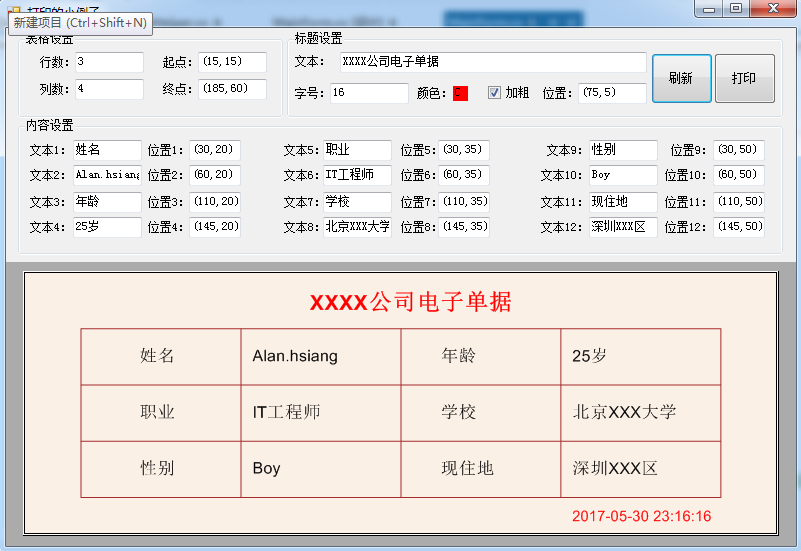Screen dimensions: 801x551
Task: Click 文本8 field containing 北京XXX大学
Action: coord(357,227)
